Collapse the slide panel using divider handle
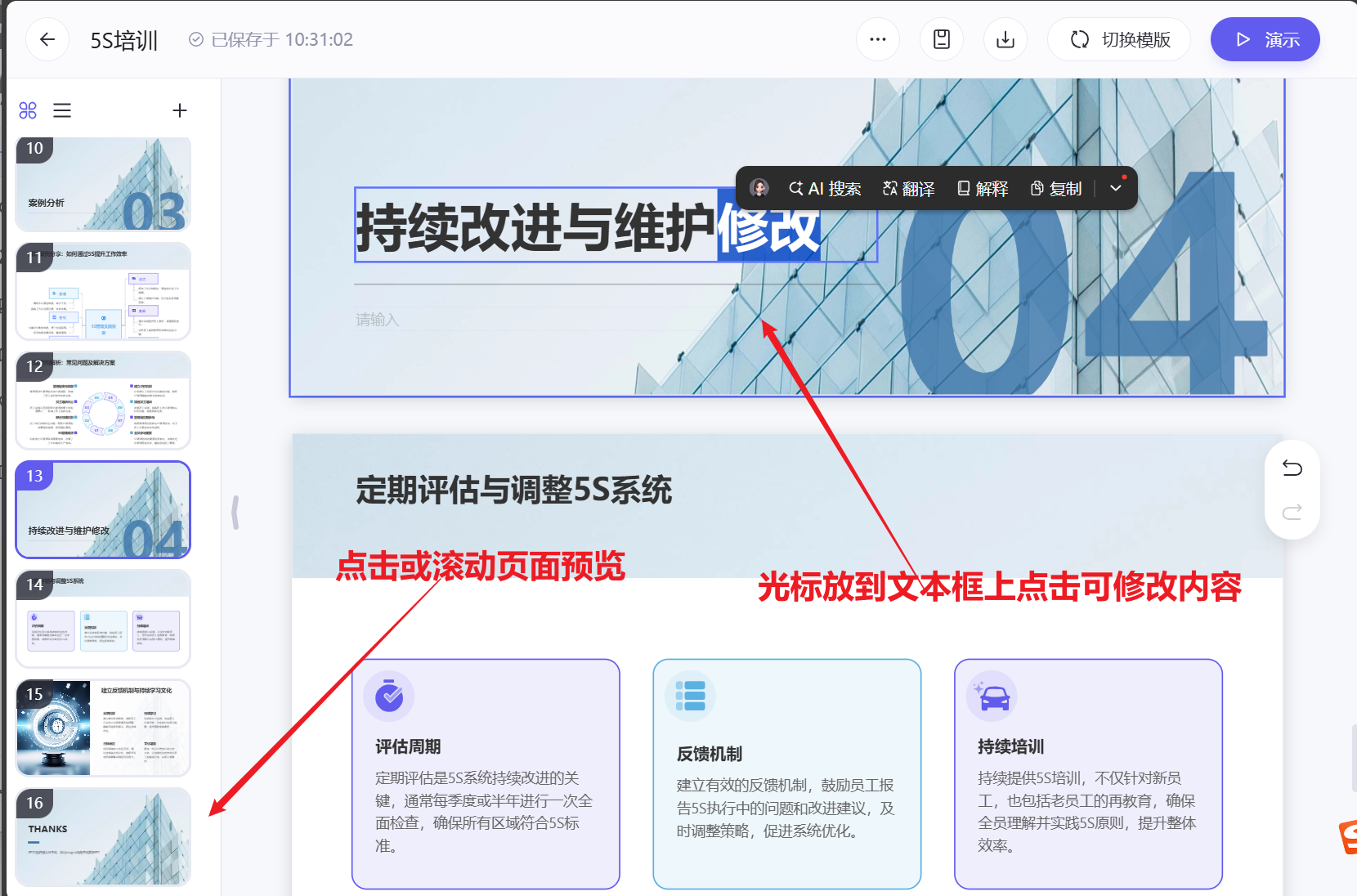This screenshot has width=1357, height=896. click(235, 513)
